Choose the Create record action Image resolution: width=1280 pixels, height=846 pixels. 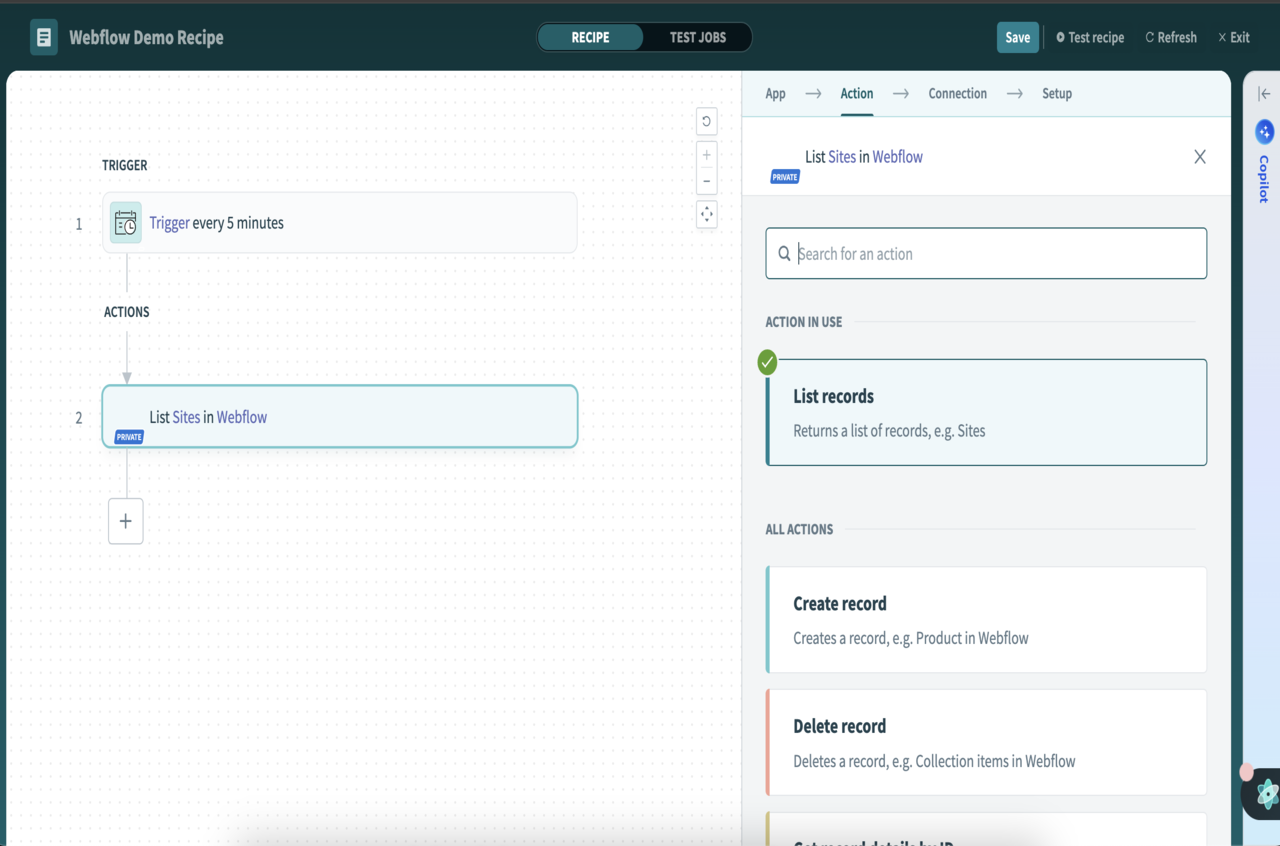(x=986, y=620)
